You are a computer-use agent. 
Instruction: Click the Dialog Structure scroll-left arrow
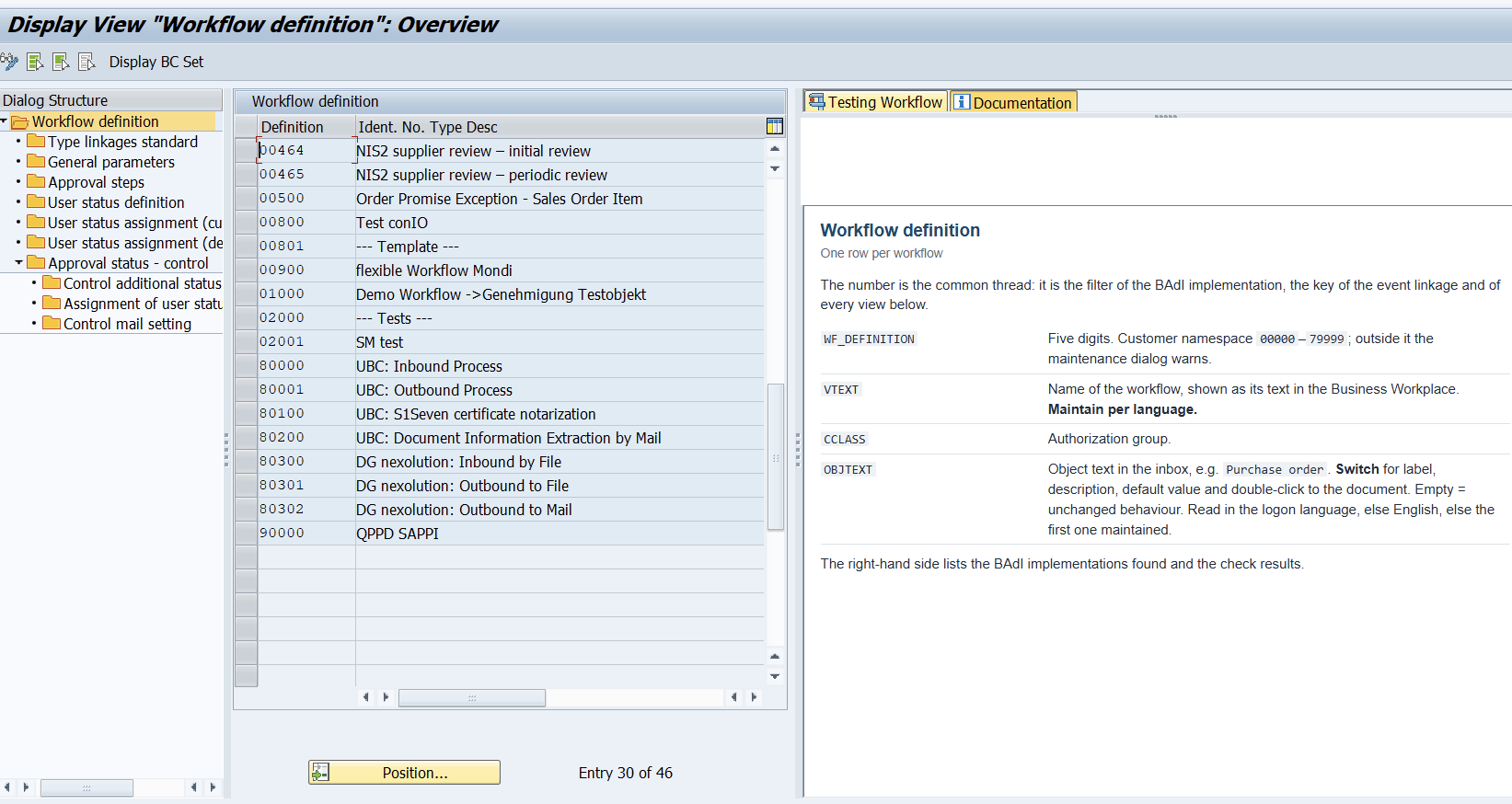pos(7,787)
